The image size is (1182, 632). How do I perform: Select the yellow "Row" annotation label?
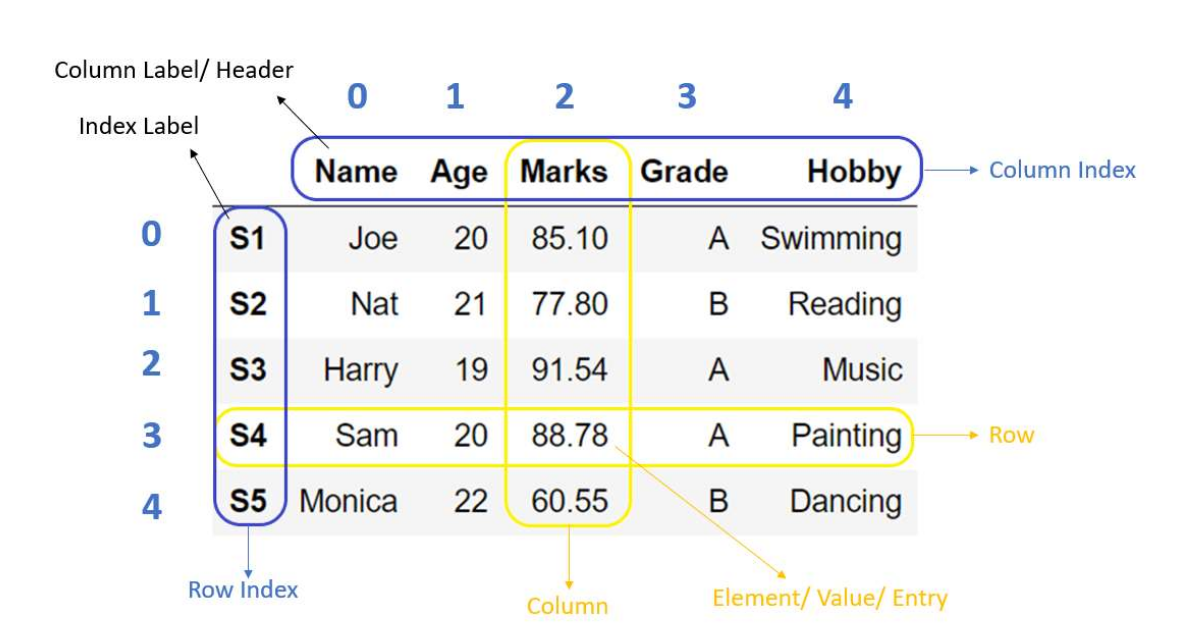click(1011, 435)
